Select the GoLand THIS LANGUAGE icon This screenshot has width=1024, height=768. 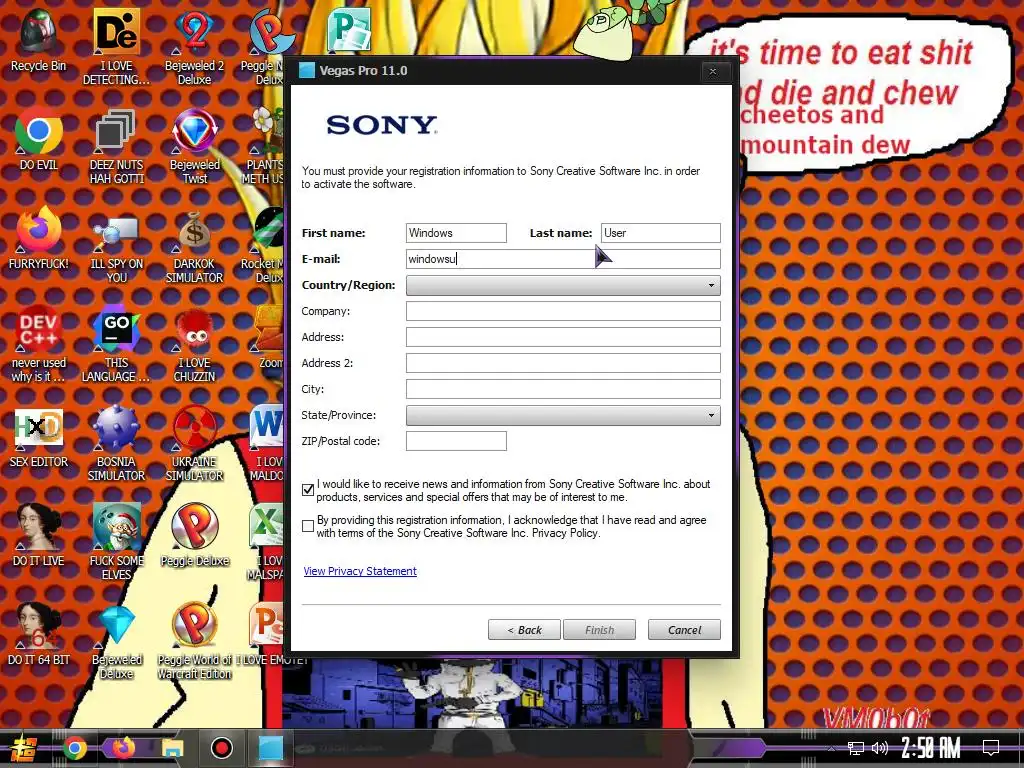116,345
